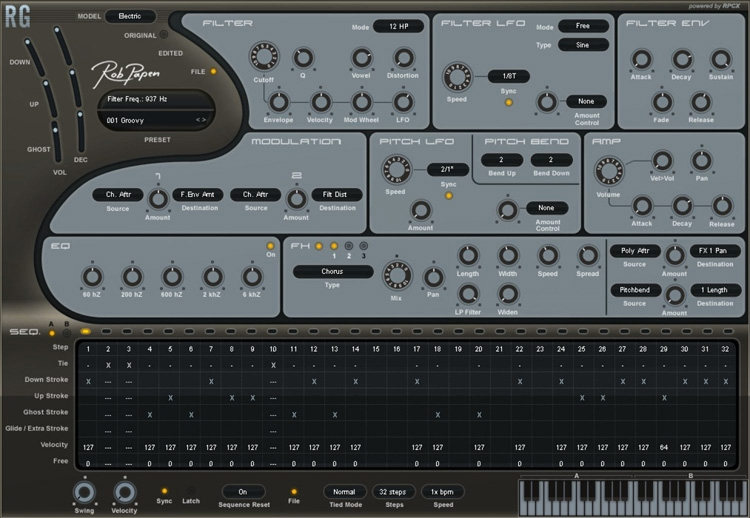Click the Sequence Reset On button
This screenshot has width=750, height=518.
(x=243, y=492)
